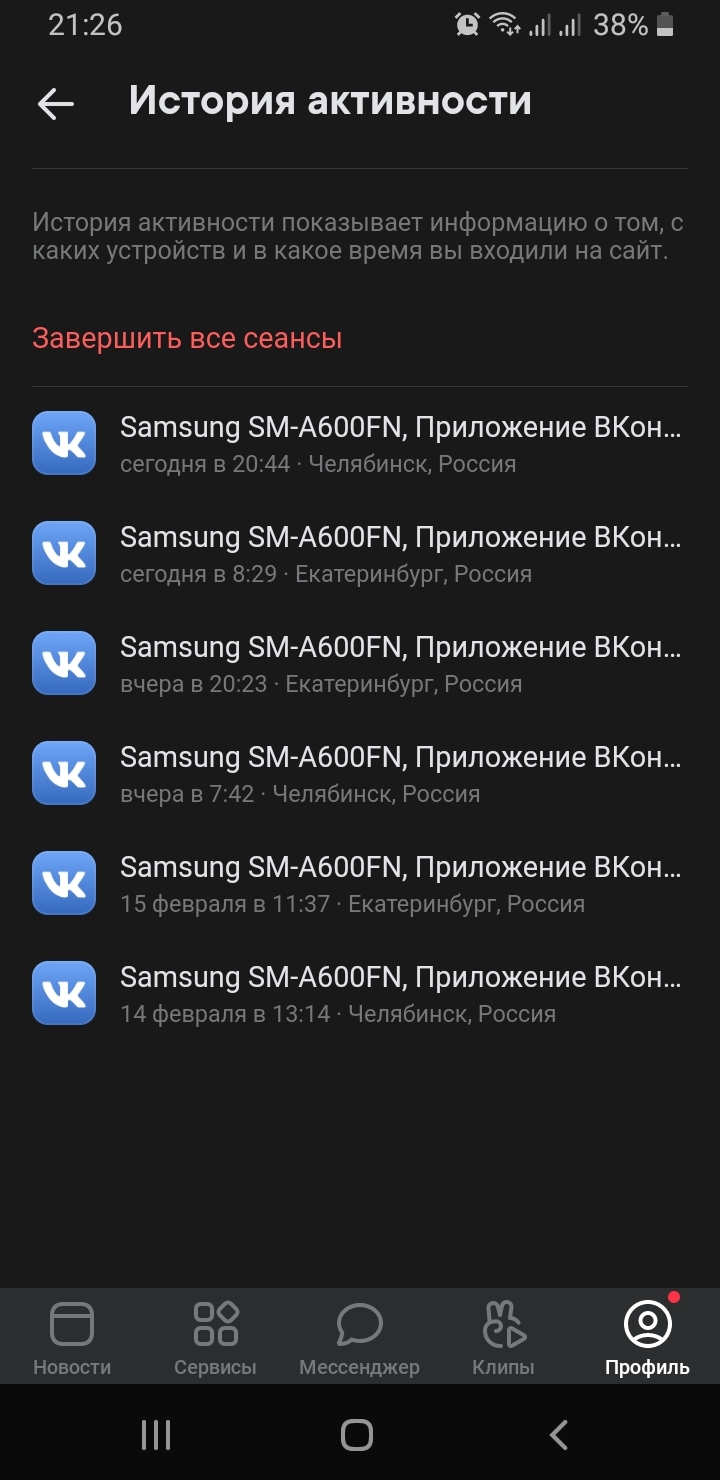This screenshot has height=1480, width=720.
Task: Tap VK icon of yesterday's 7:42 session
Action: coord(64,773)
